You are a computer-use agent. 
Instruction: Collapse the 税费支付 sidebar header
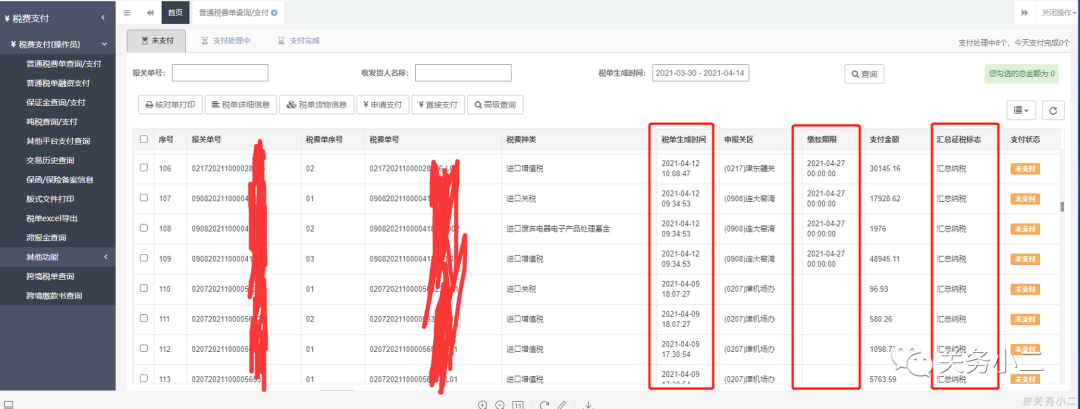click(x=58, y=18)
